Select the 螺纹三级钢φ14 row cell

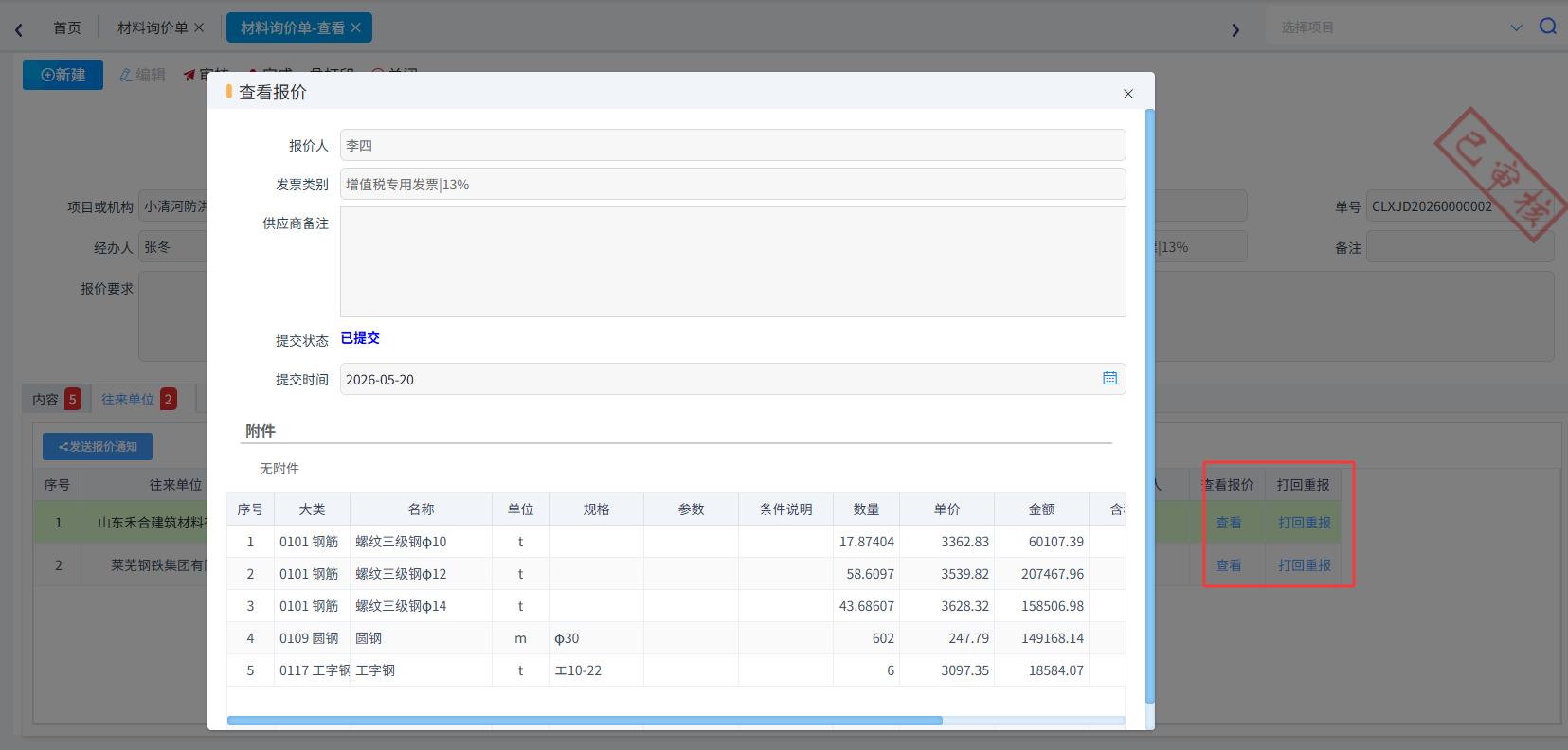tap(421, 606)
